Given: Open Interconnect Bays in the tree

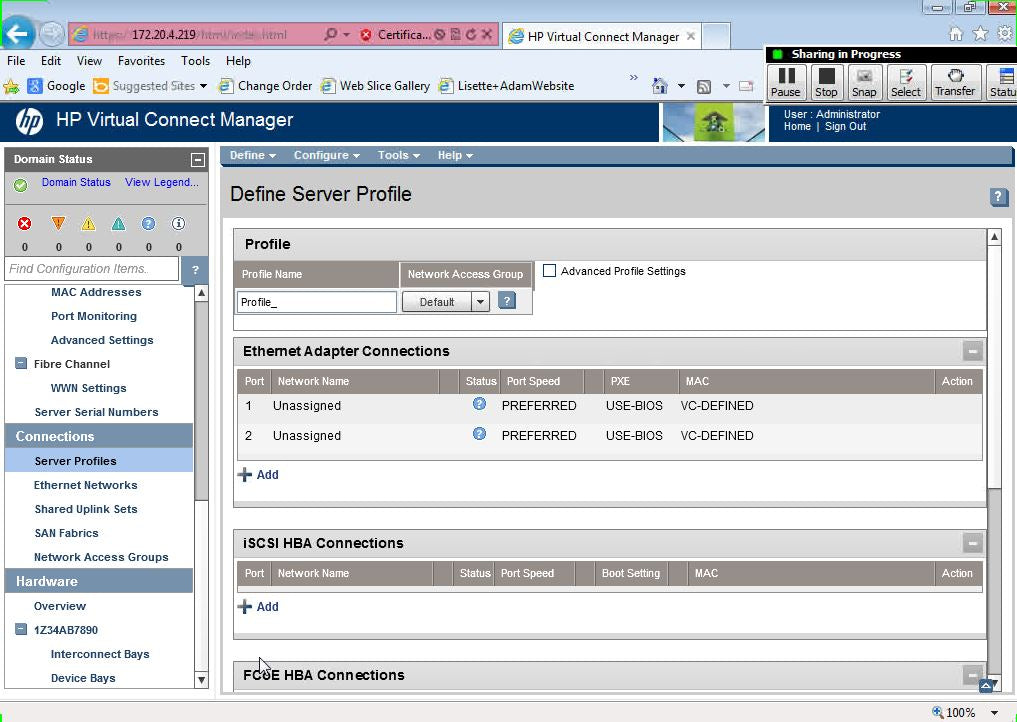Looking at the screenshot, I should coord(100,654).
